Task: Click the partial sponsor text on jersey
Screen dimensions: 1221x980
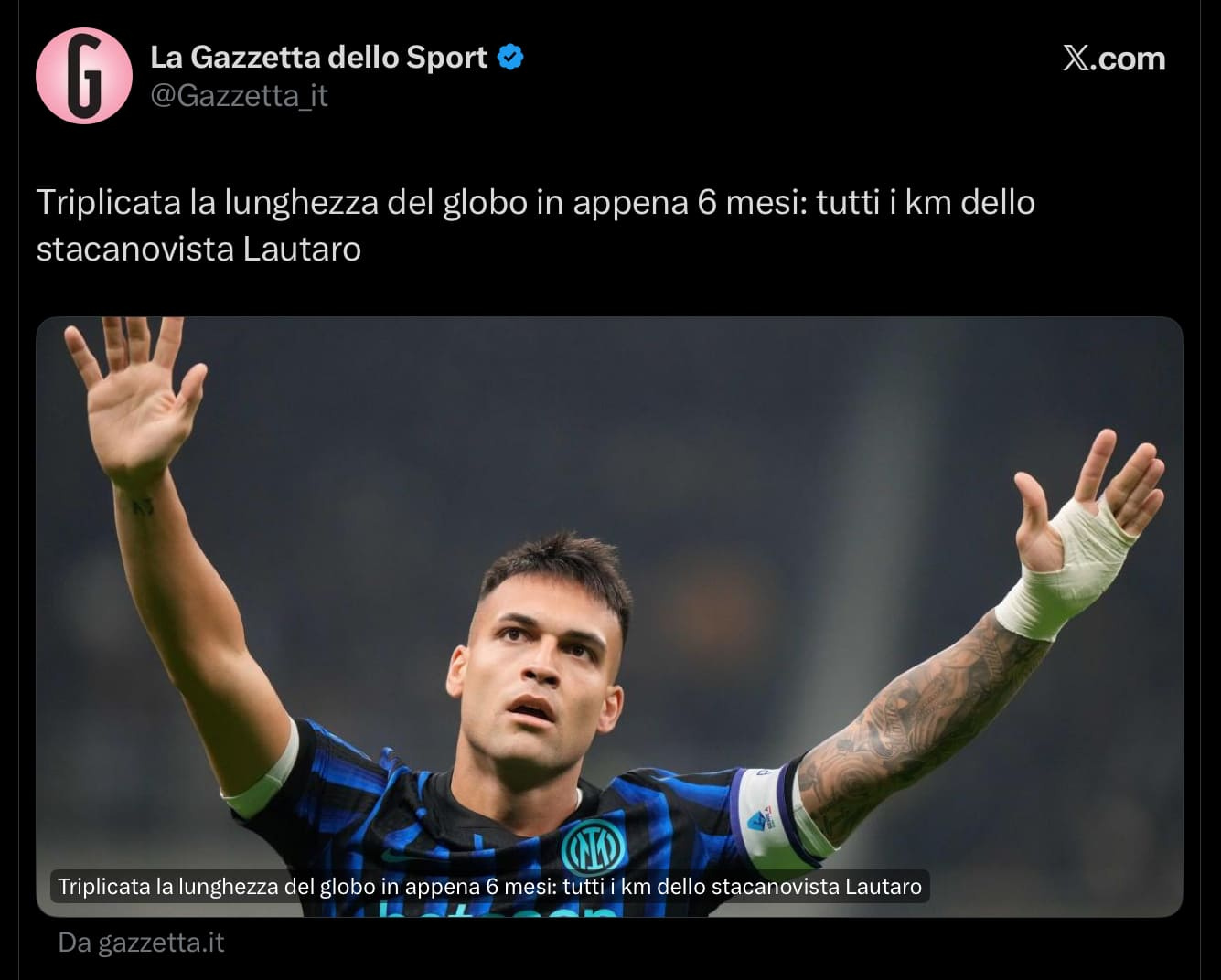Action: [498, 911]
